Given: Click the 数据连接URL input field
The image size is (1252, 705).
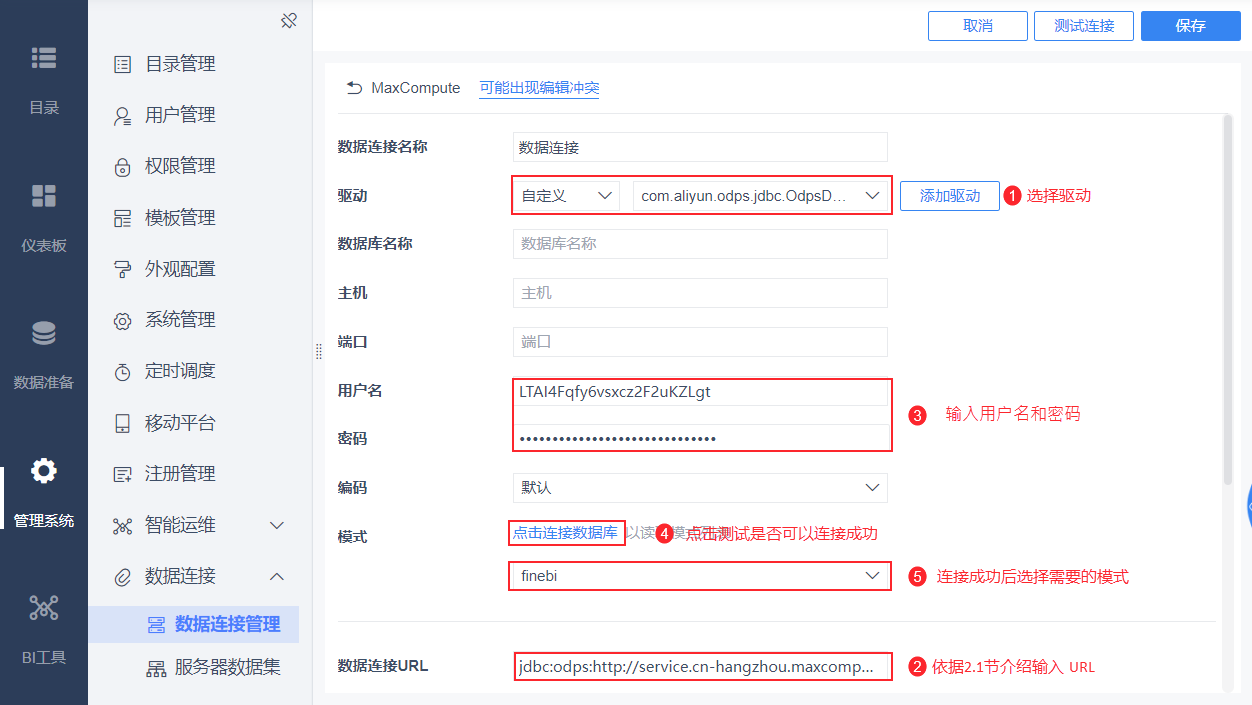Looking at the screenshot, I should pyautogui.click(x=703, y=666).
